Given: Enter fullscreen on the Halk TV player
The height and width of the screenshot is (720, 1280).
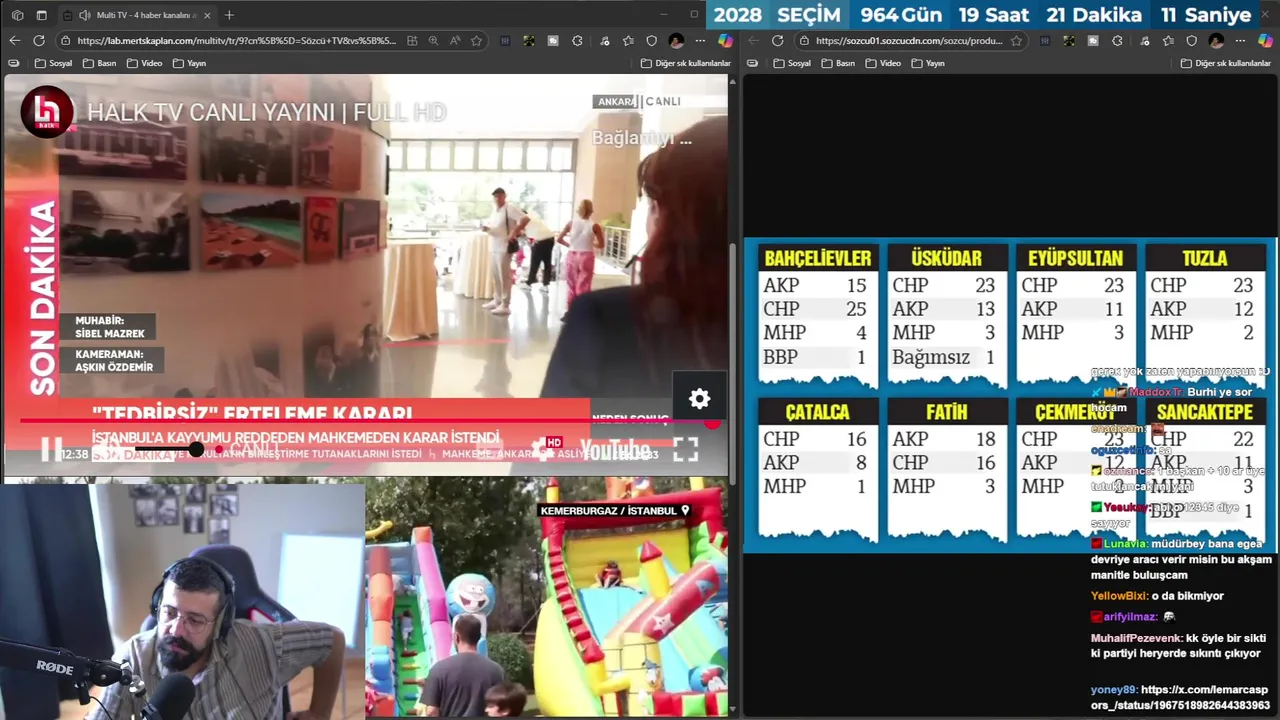Looking at the screenshot, I should 685,450.
